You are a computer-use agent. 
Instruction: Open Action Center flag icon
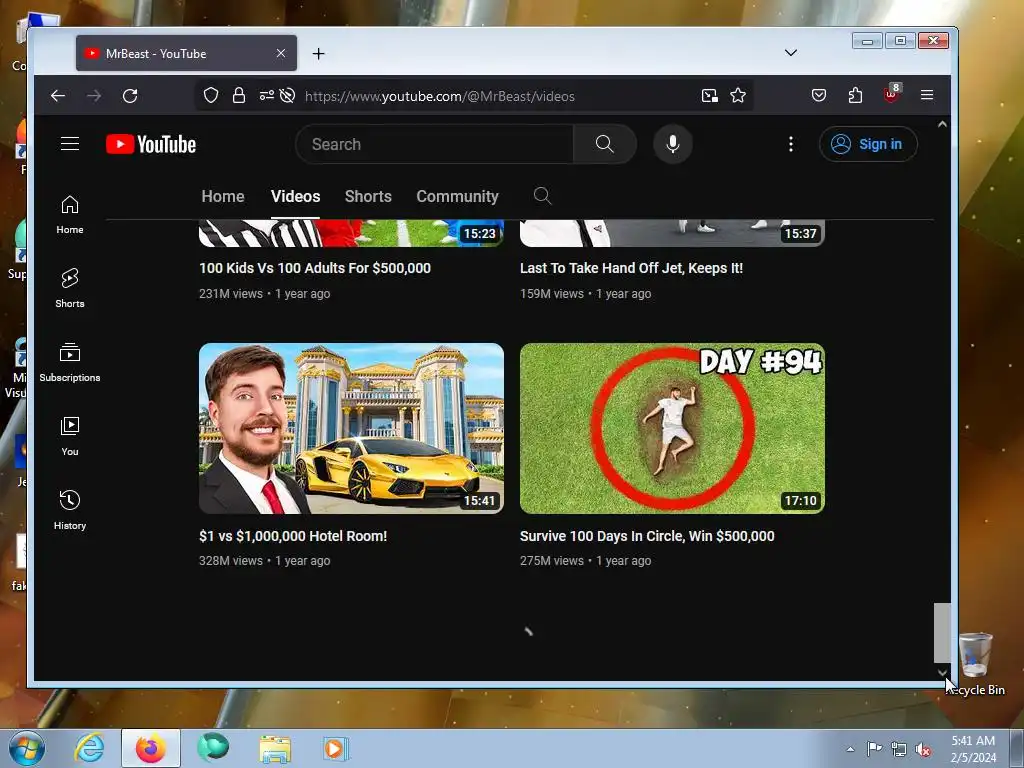[x=874, y=748]
